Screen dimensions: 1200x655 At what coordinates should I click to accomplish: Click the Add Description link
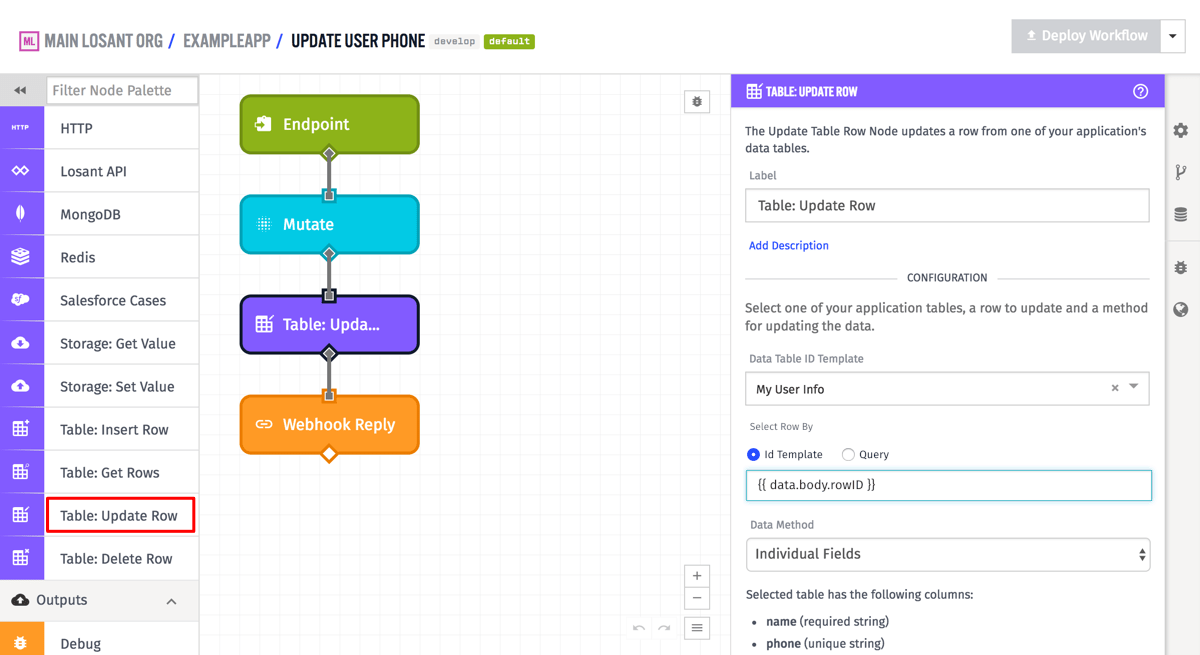click(x=789, y=245)
